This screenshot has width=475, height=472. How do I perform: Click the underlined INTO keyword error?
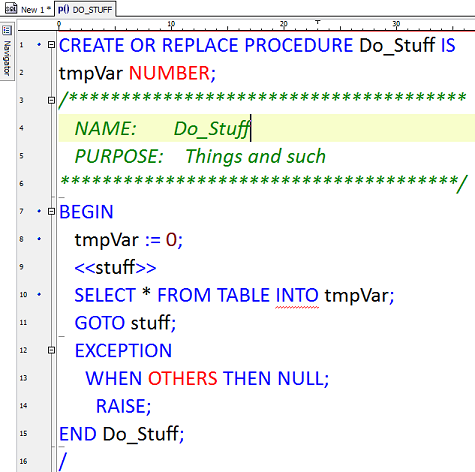[x=297, y=296]
